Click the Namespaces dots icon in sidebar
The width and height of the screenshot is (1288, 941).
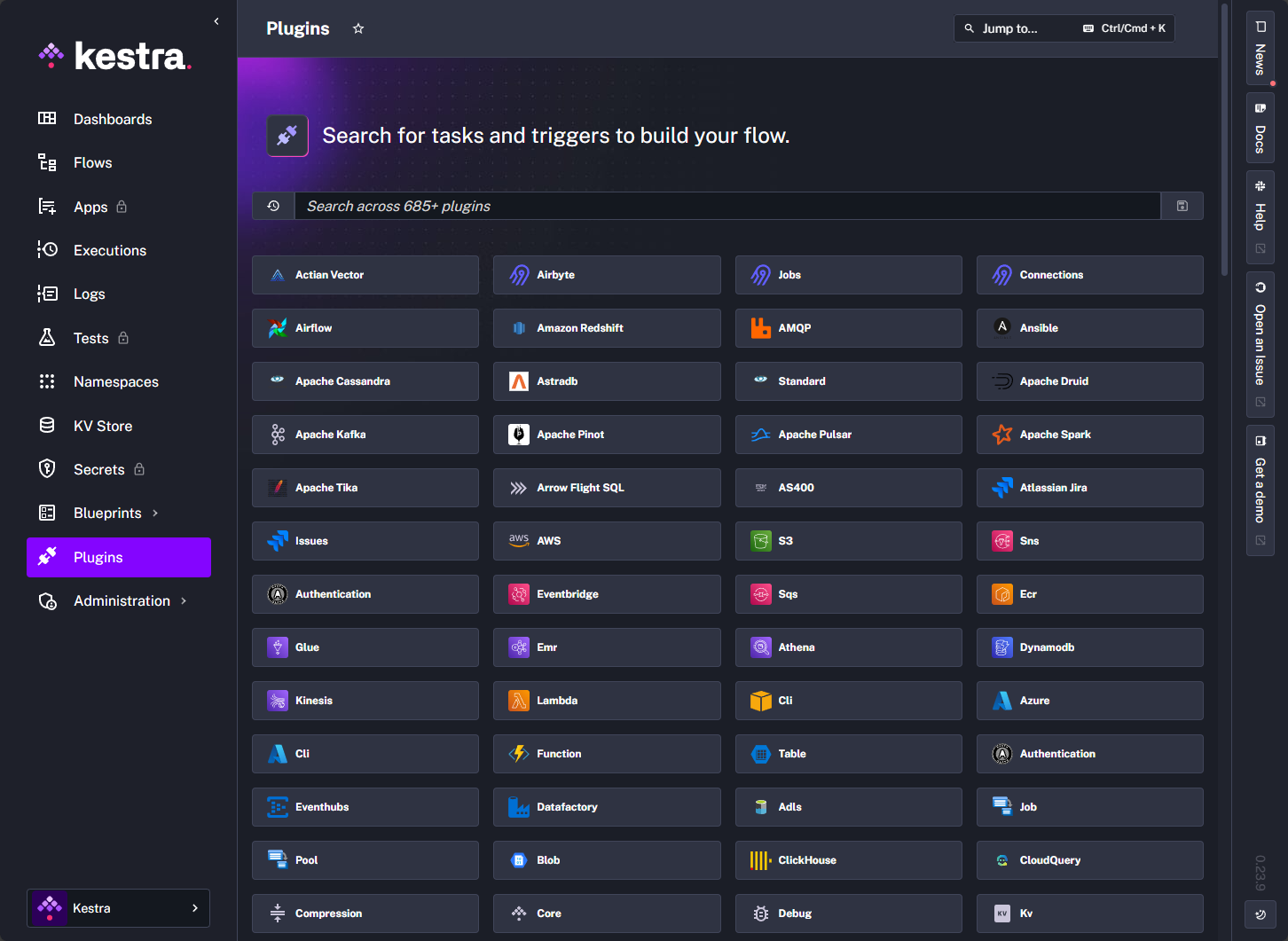(47, 381)
